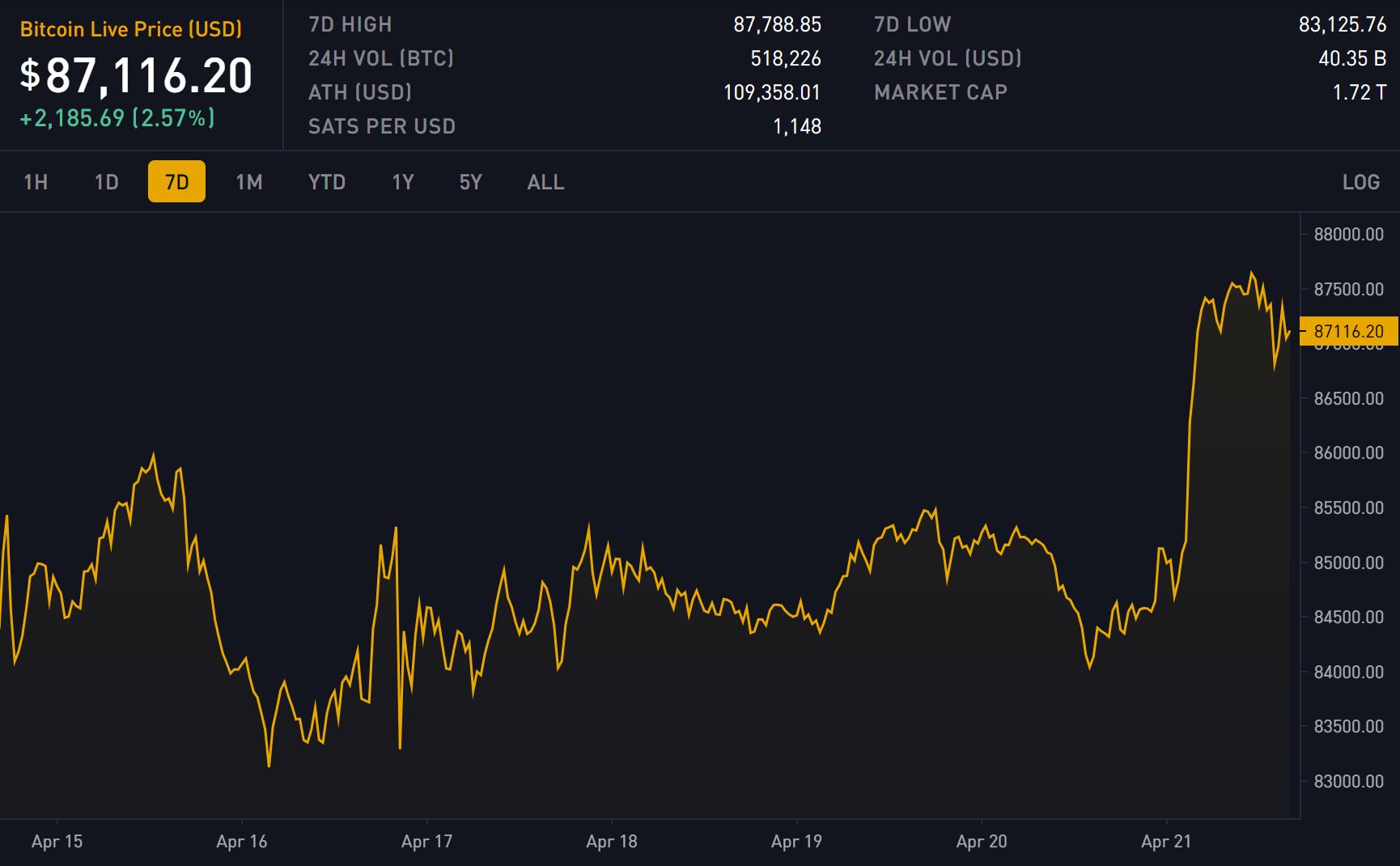Click the ATH (USD) value 109,358.01
This screenshot has width=1400, height=866.
[771, 92]
